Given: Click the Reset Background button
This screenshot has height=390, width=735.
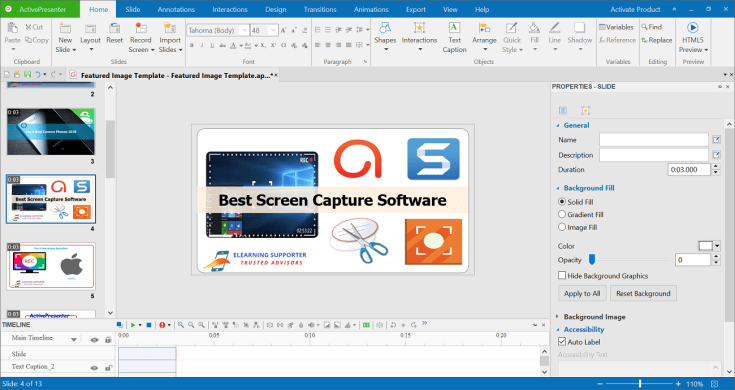Looking at the screenshot, I should point(643,293).
